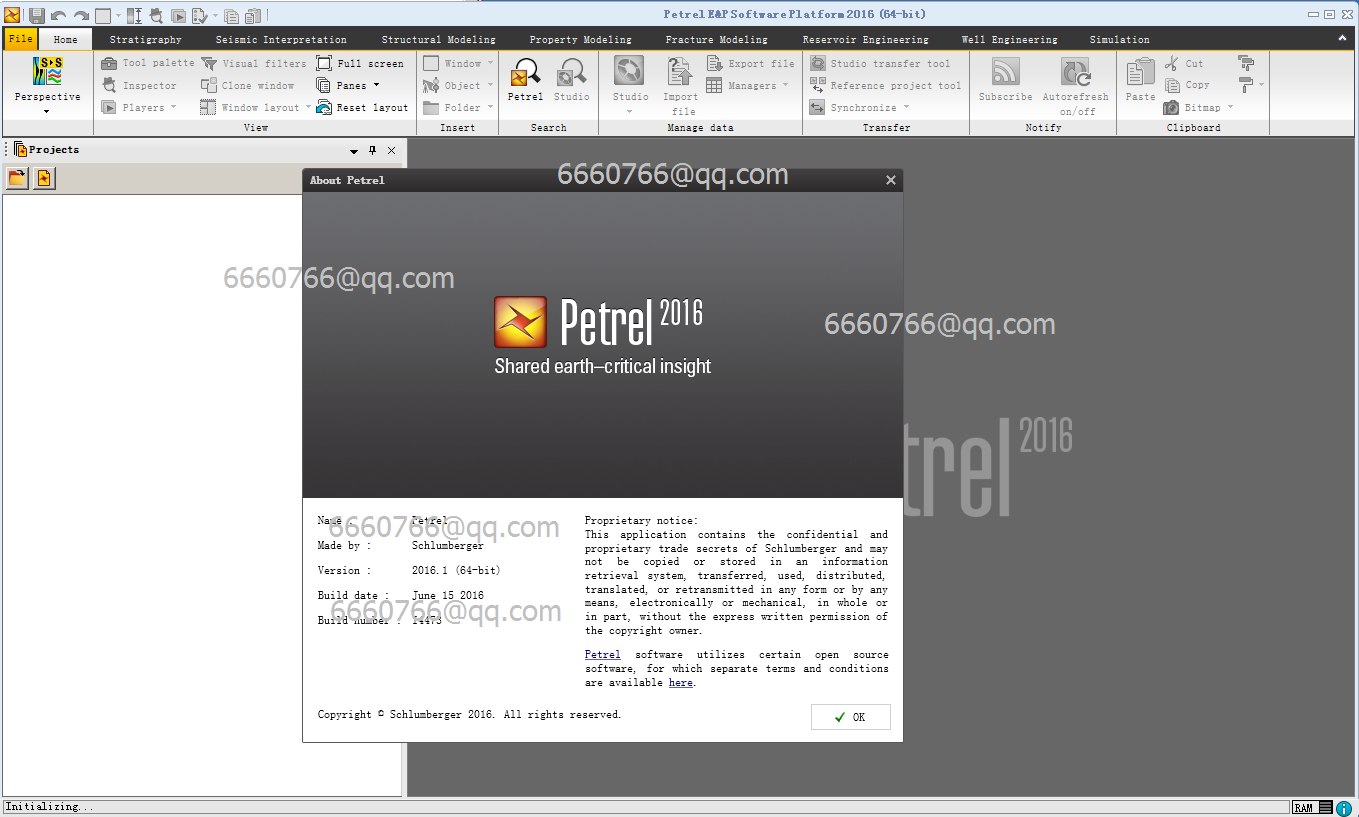Open the Projects pane options dropdown arrow
The width and height of the screenshot is (1359, 817).
(354, 151)
